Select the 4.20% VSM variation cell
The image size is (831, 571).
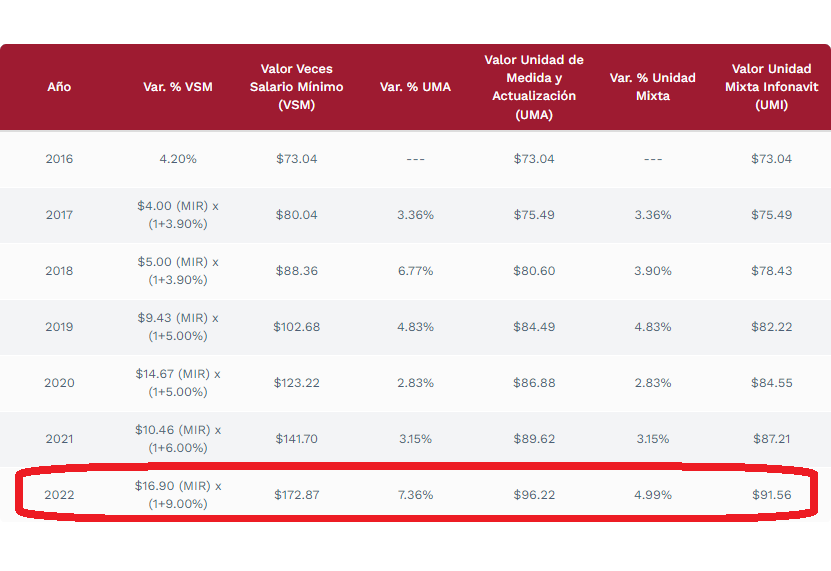pyautogui.click(x=178, y=159)
